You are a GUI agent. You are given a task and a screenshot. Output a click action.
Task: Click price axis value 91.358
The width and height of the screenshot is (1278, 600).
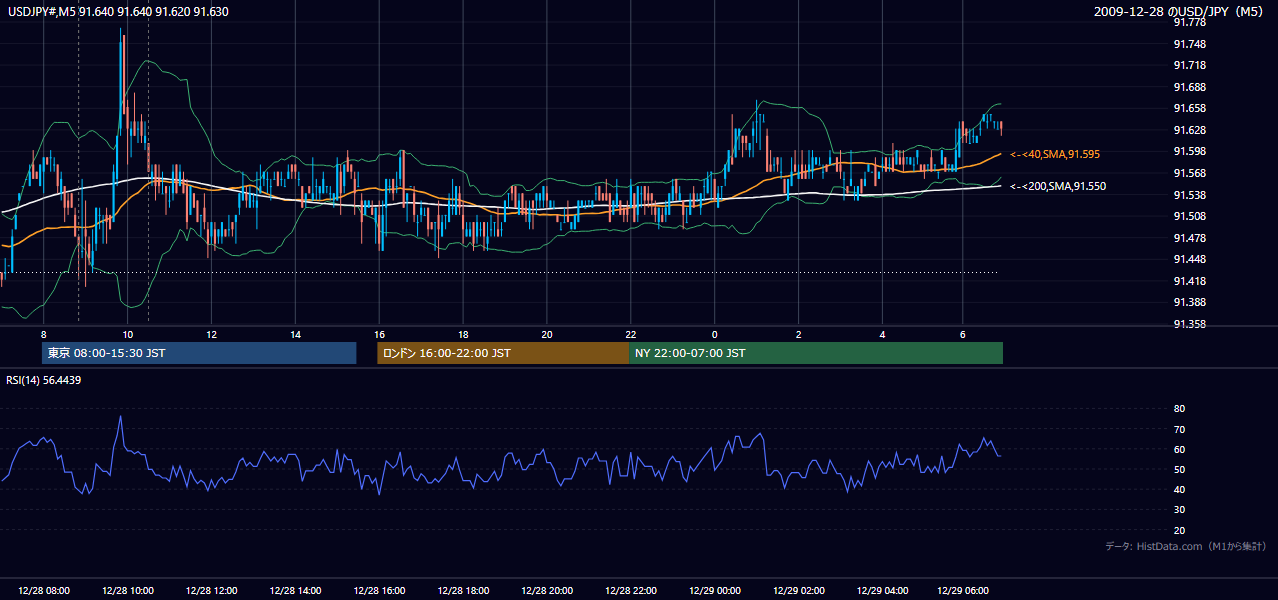(1189, 324)
